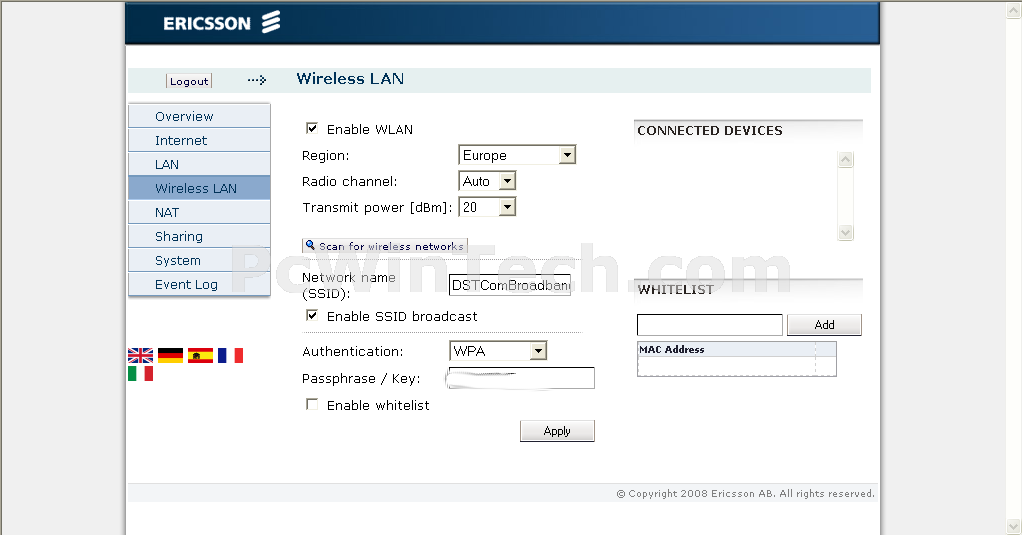Click the Network name SSID field
The image size is (1022, 535).
click(x=510, y=285)
